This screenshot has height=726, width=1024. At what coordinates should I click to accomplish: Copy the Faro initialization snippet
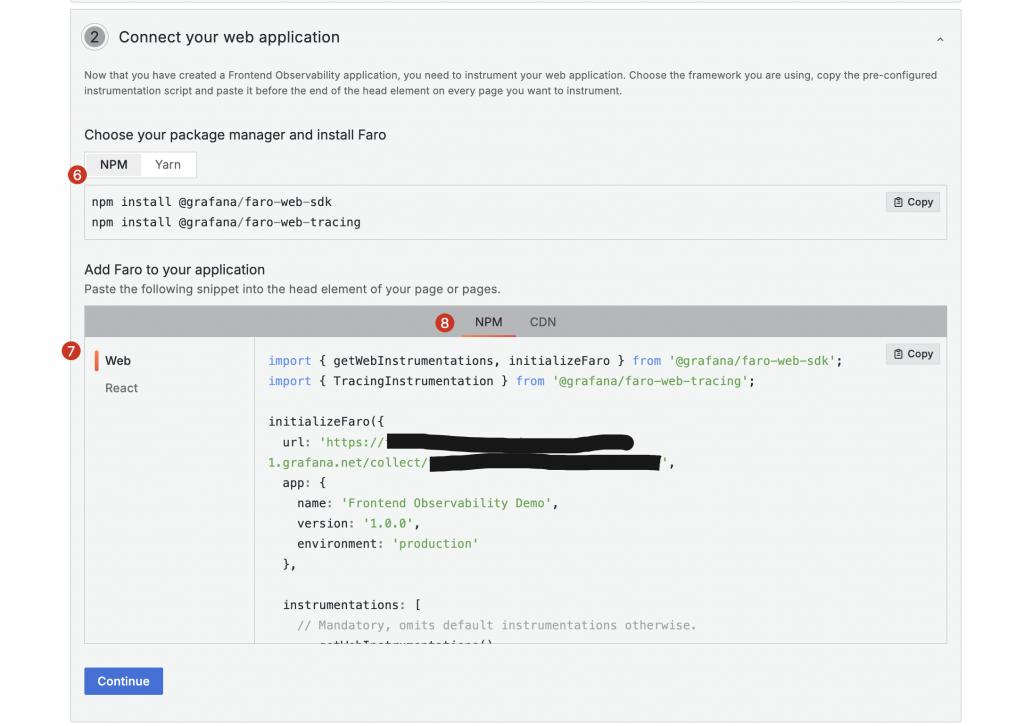tap(913, 354)
